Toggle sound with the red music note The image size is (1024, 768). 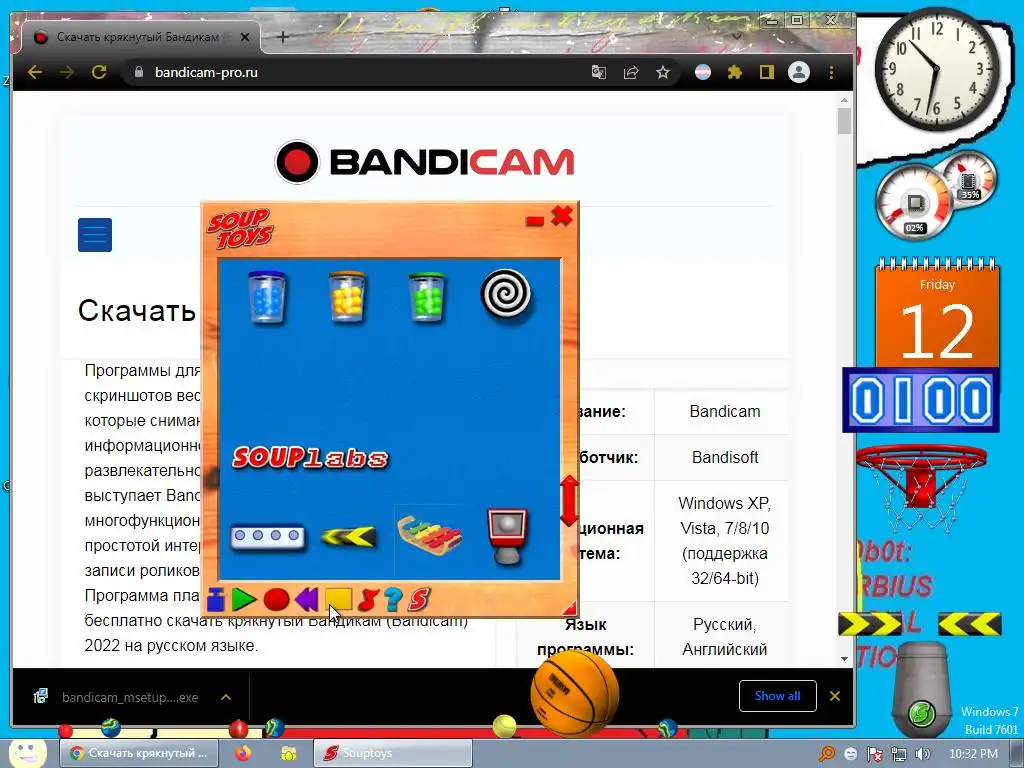coord(368,599)
